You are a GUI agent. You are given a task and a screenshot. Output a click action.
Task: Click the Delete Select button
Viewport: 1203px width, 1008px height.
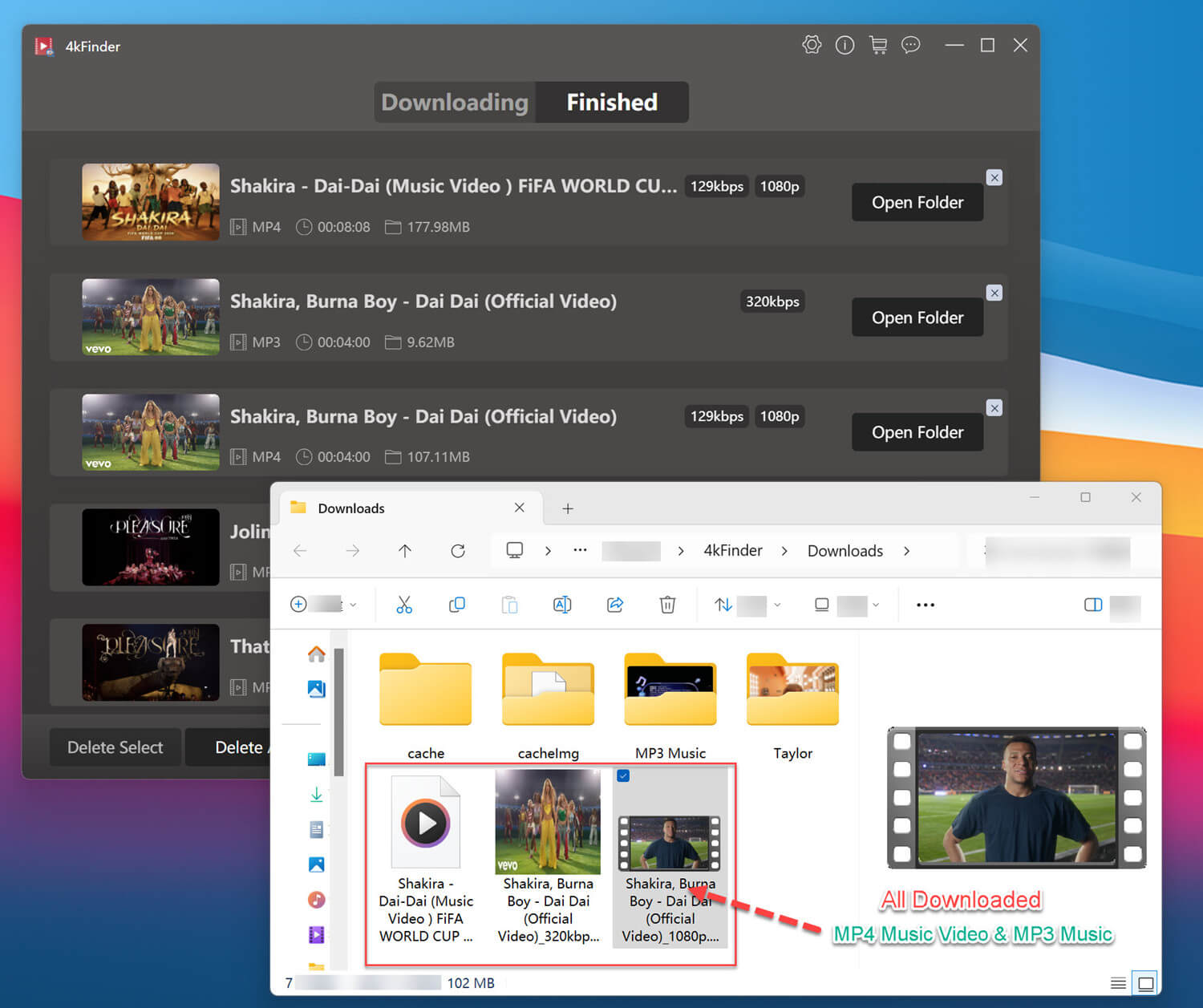(115, 747)
